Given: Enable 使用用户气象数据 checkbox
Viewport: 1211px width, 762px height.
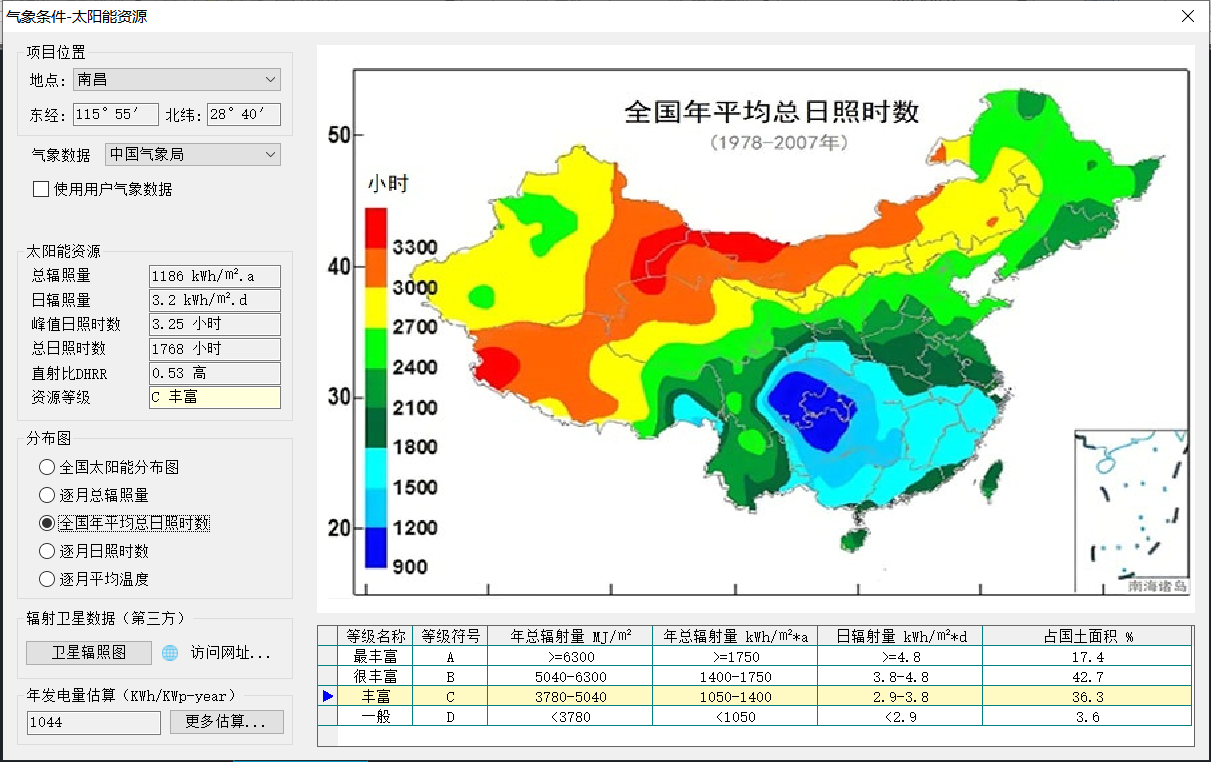Looking at the screenshot, I should pos(41,189).
